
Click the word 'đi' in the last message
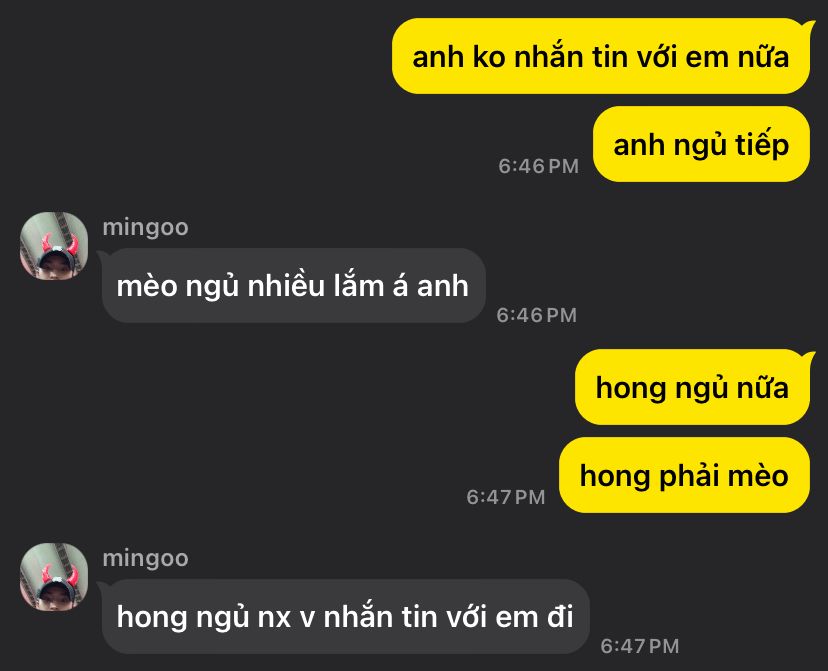coord(560,617)
